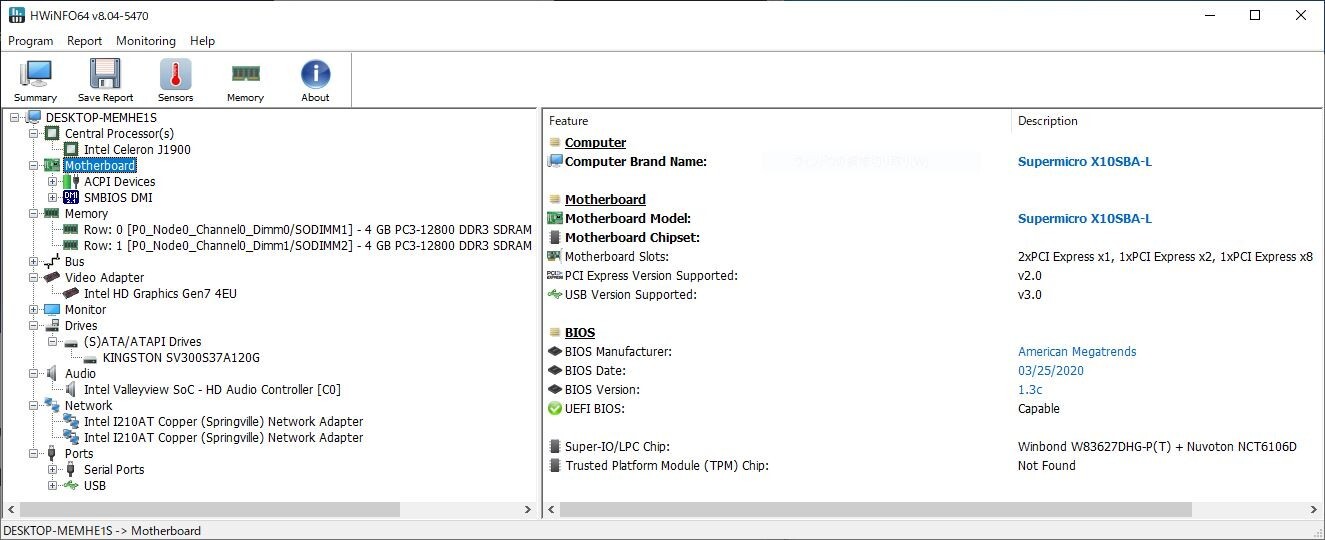Open the Summary toolbar icon
This screenshot has height=540, width=1325.
click(35, 75)
